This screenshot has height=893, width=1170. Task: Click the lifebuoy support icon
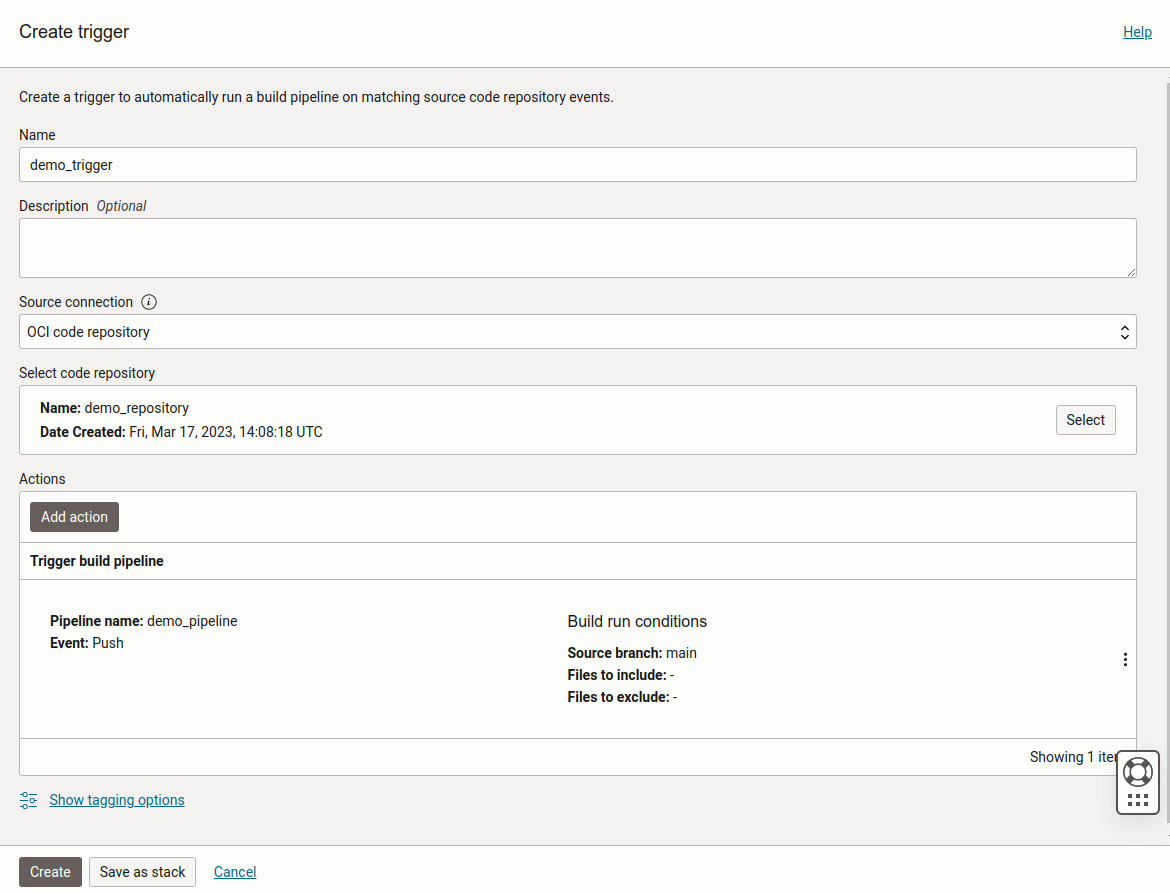coord(1138,772)
